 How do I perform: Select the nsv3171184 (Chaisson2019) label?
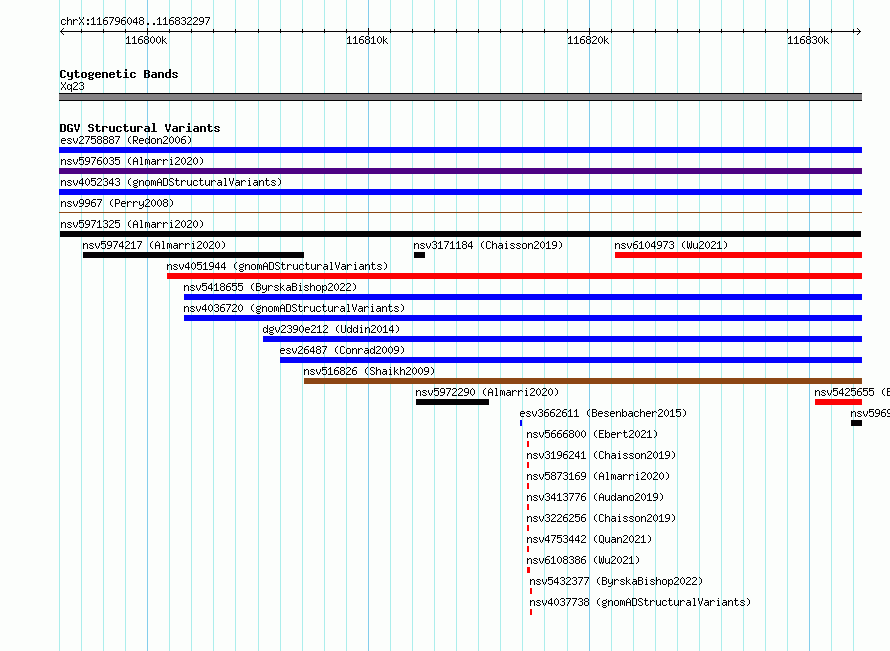click(x=488, y=245)
